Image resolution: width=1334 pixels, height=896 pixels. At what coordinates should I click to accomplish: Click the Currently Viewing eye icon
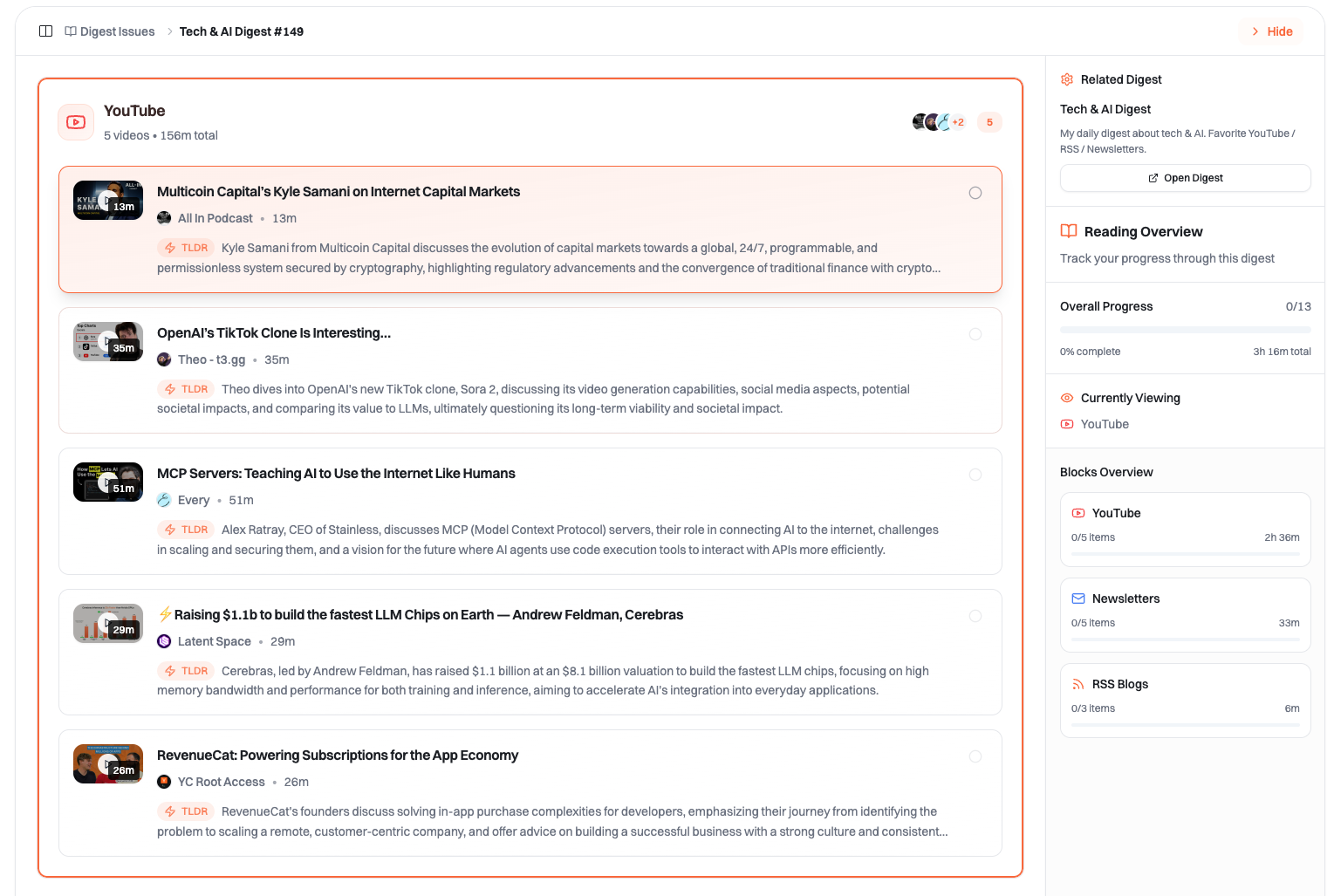[1067, 398]
